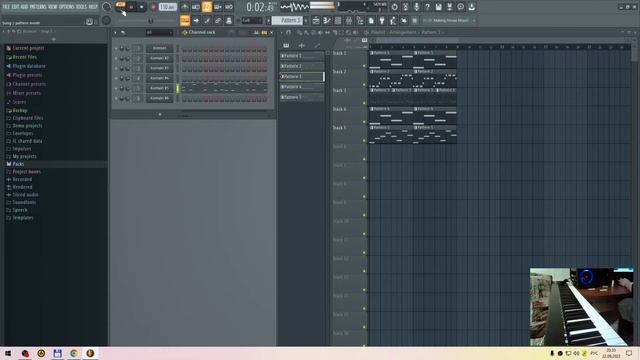Open the PATTERNS menu
640x360 pixels.
(38, 7)
